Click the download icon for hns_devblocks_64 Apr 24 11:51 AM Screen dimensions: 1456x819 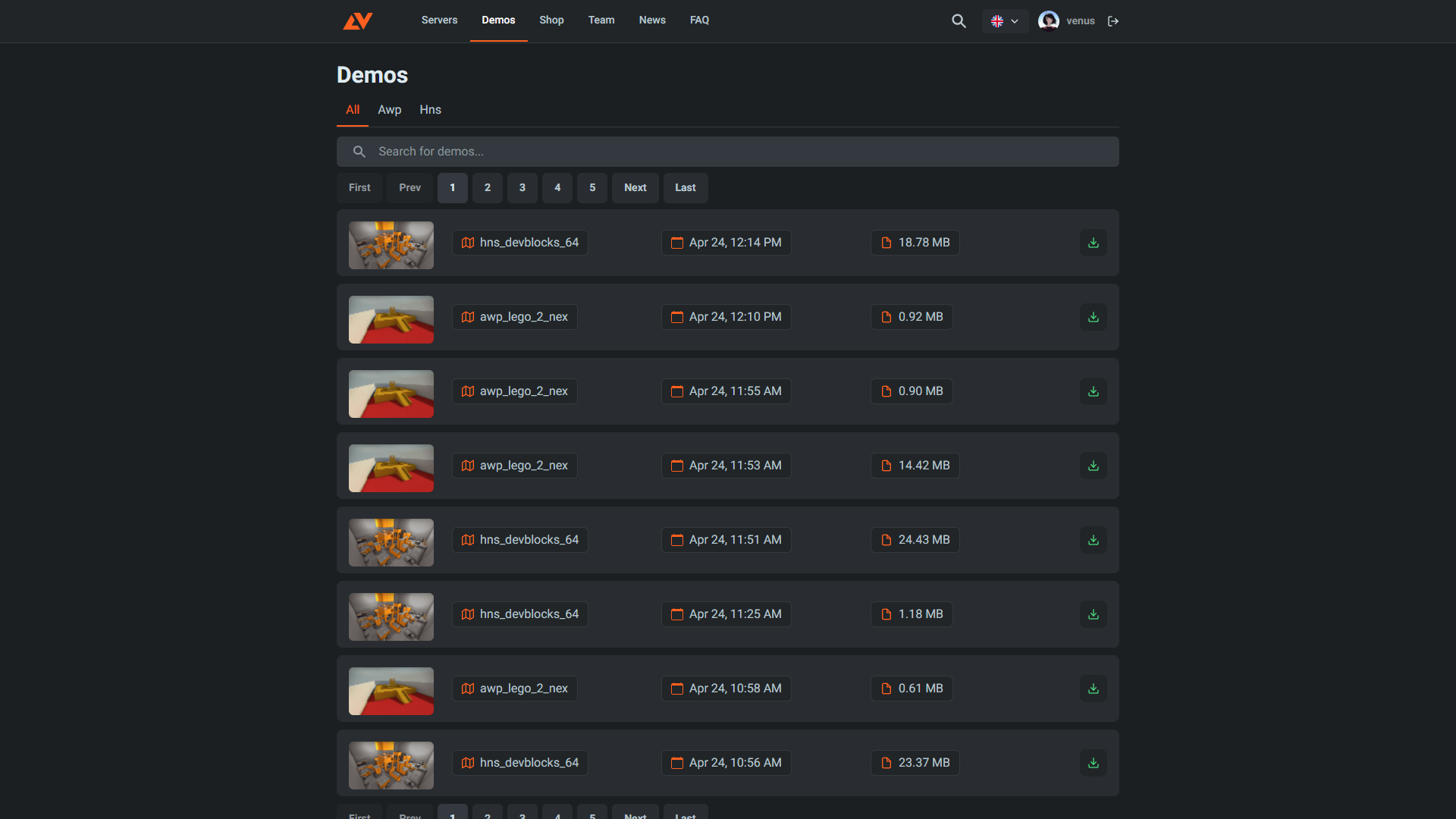(1093, 540)
